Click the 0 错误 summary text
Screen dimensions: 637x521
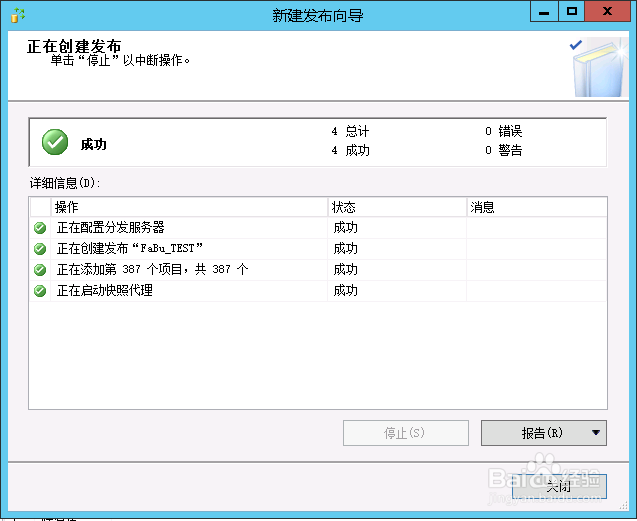[504, 131]
